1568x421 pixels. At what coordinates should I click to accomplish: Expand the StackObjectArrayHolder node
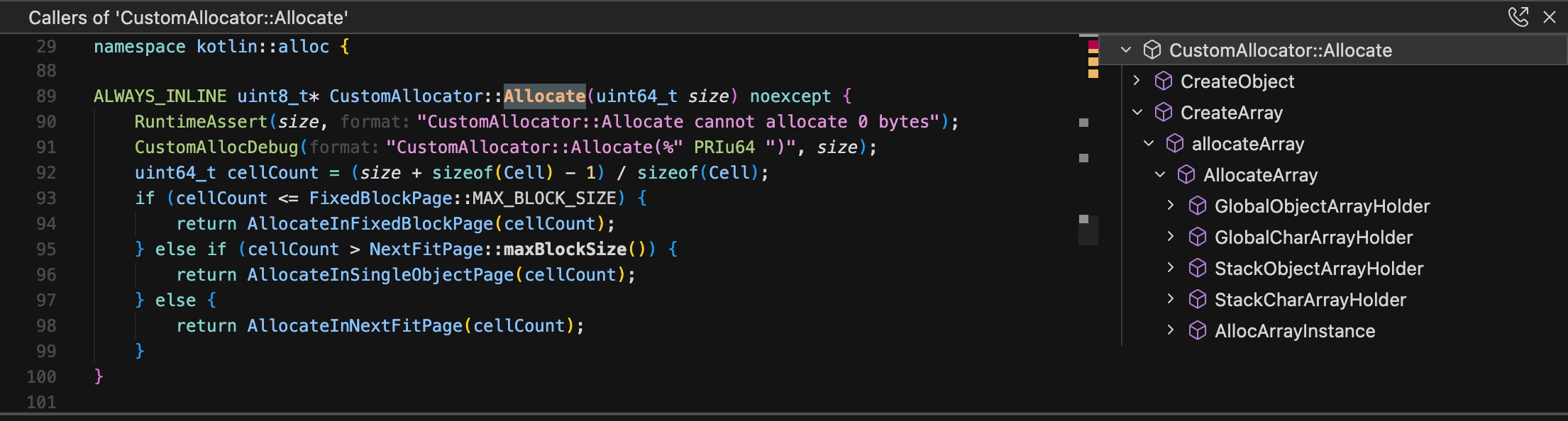click(1171, 268)
